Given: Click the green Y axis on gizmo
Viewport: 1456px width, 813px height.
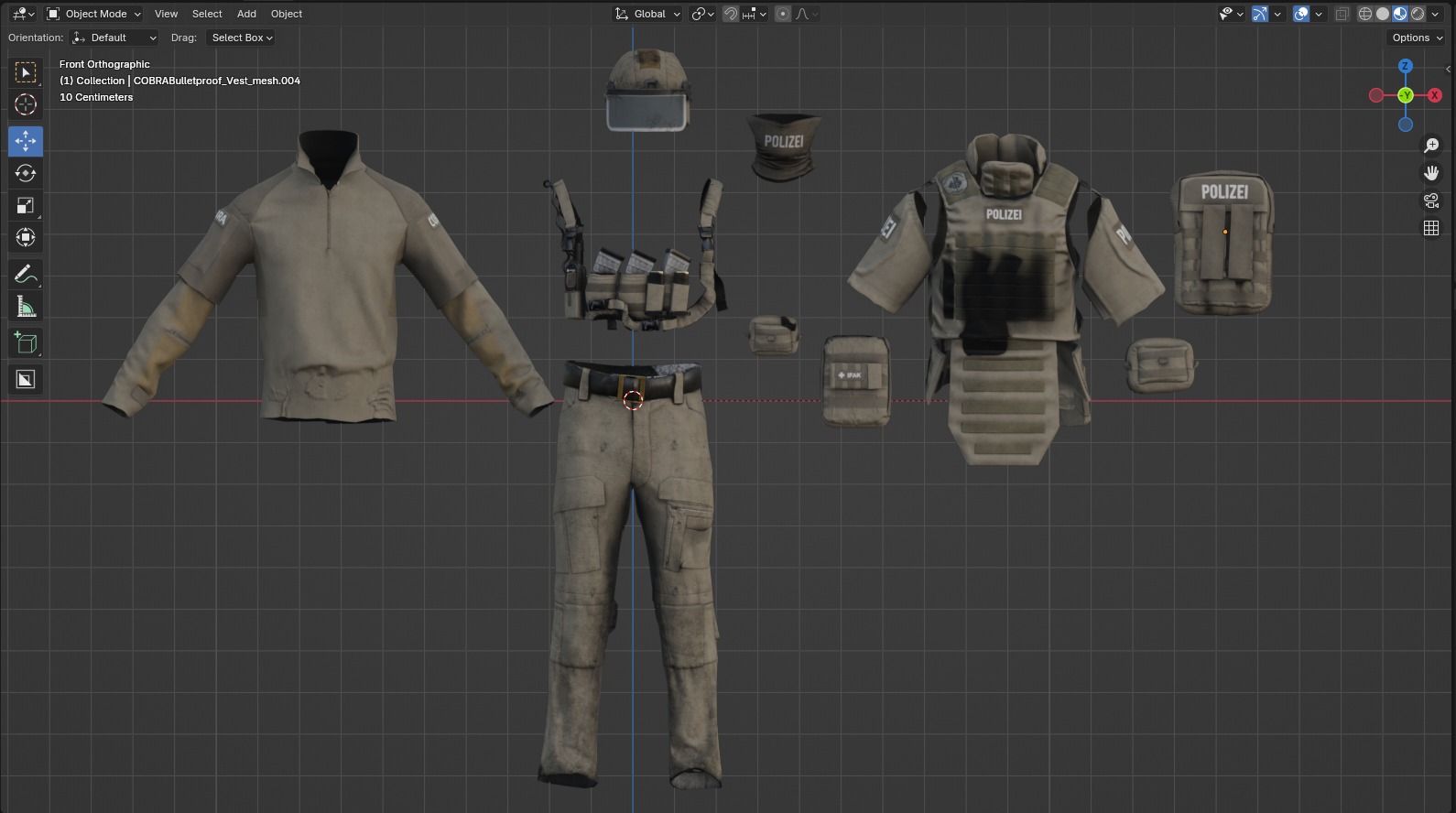Looking at the screenshot, I should click(x=1406, y=95).
